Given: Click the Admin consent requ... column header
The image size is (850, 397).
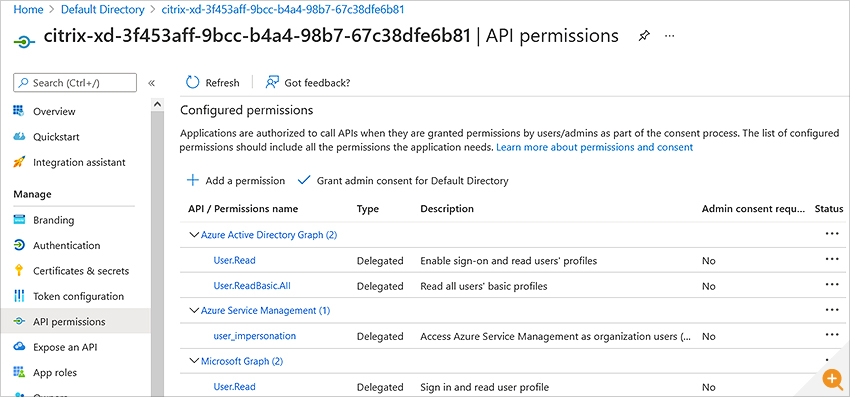Looking at the screenshot, I should click(754, 209).
